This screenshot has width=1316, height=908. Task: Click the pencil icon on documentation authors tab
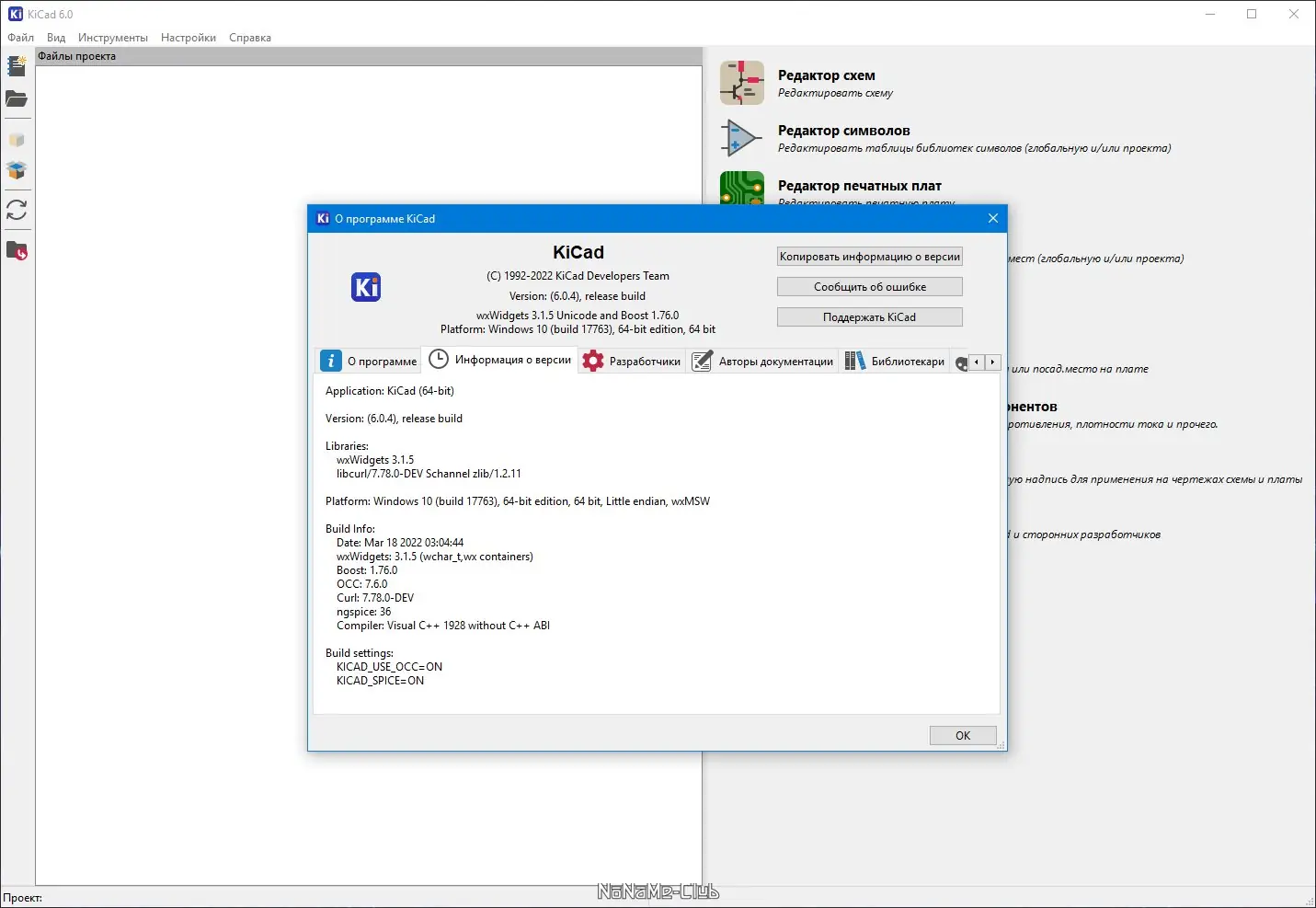[703, 361]
